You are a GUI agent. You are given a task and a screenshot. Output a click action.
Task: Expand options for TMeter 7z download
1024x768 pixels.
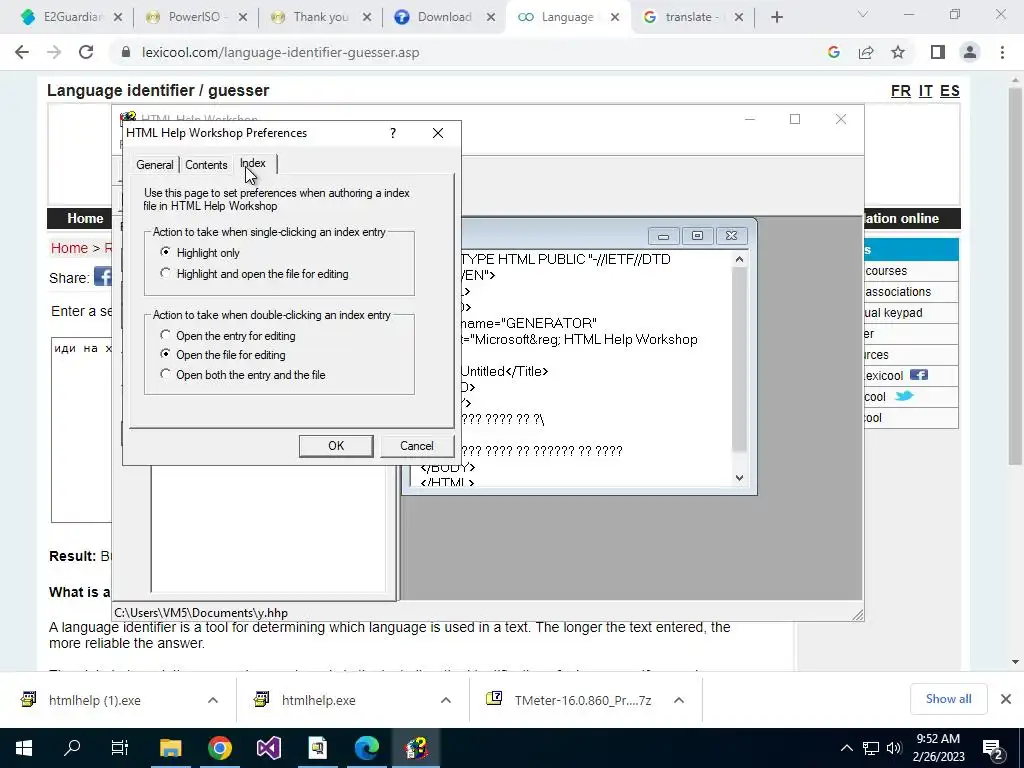coord(679,700)
